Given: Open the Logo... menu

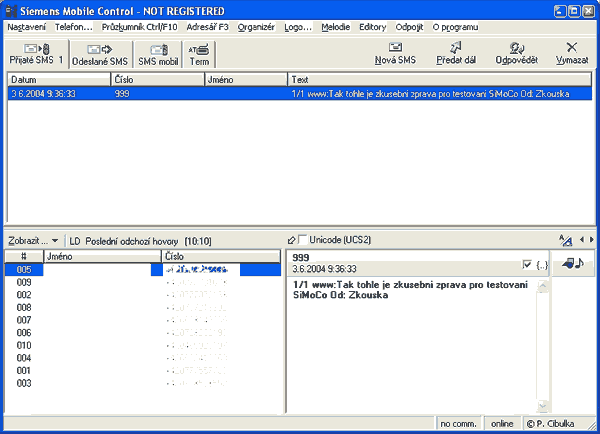Looking at the screenshot, I should (297, 27).
